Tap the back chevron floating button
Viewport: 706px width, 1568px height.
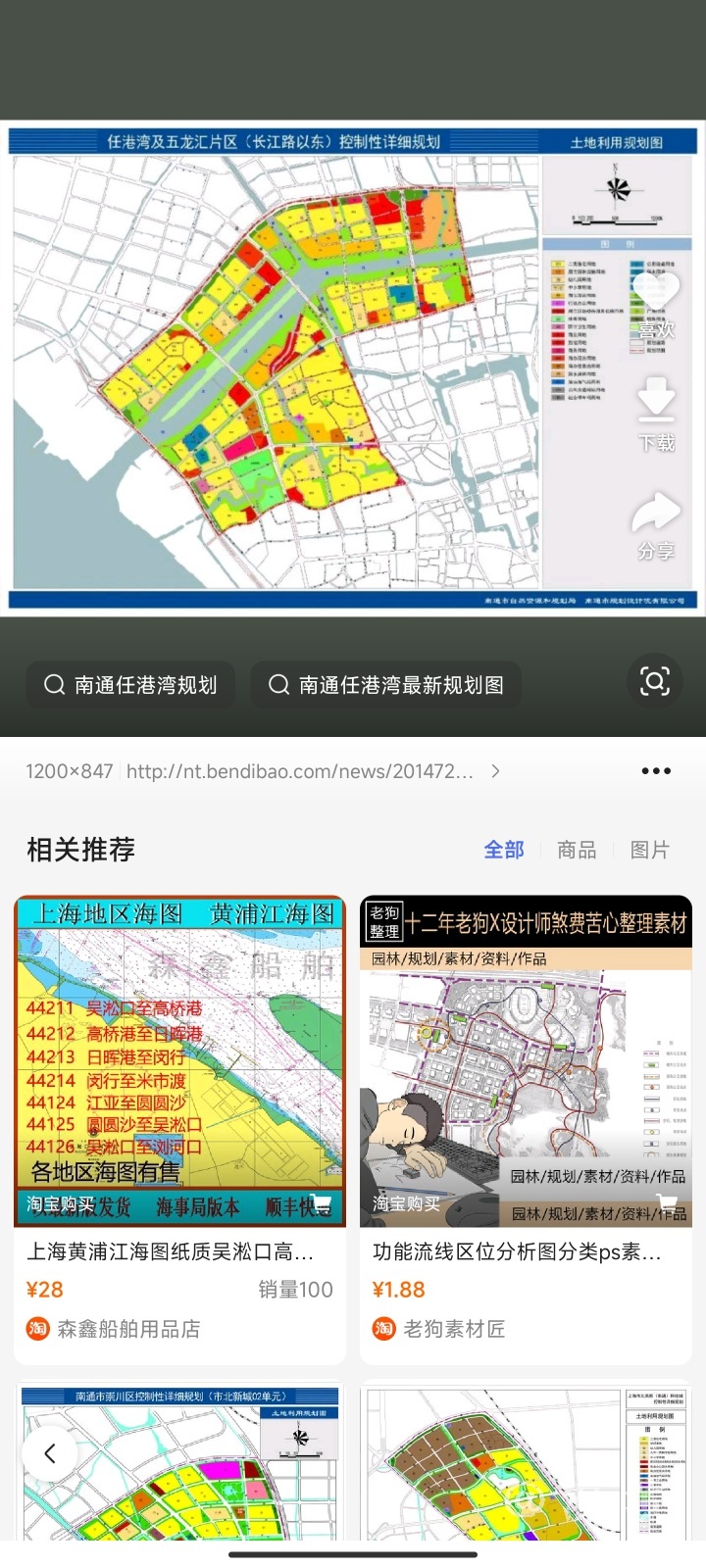[50, 1453]
